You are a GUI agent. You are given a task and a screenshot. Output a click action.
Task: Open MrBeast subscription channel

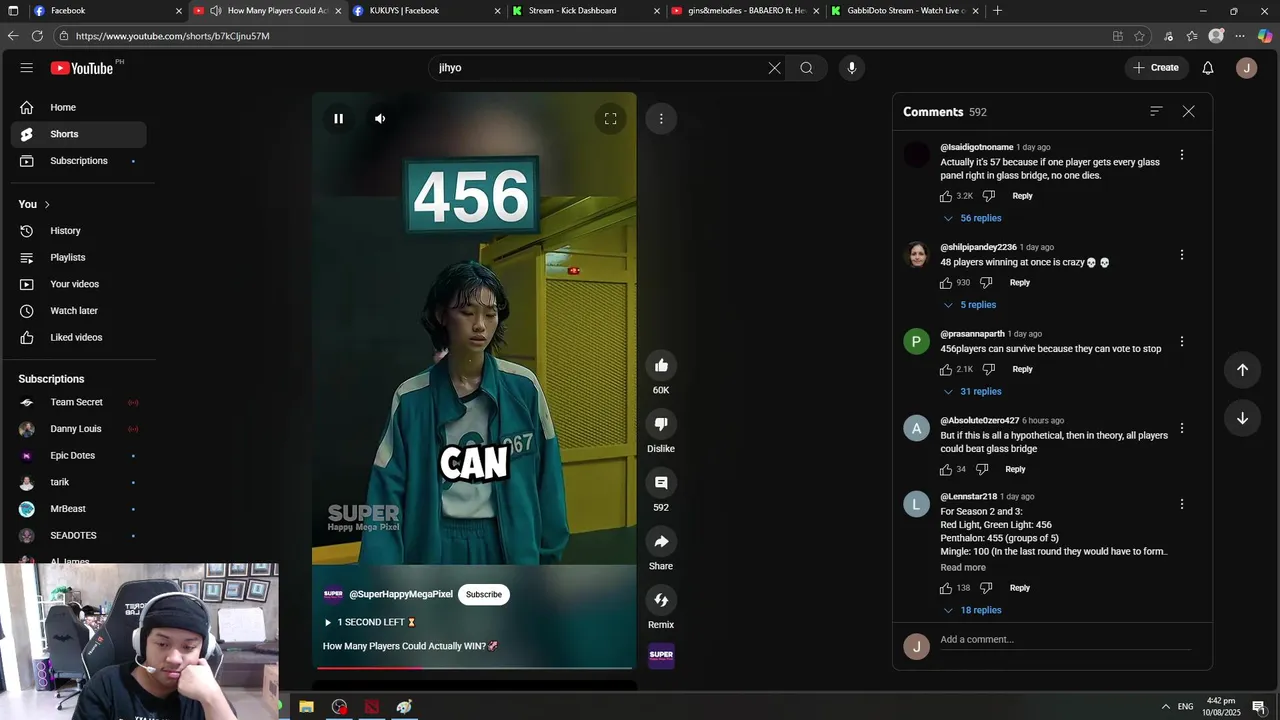(x=78, y=509)
